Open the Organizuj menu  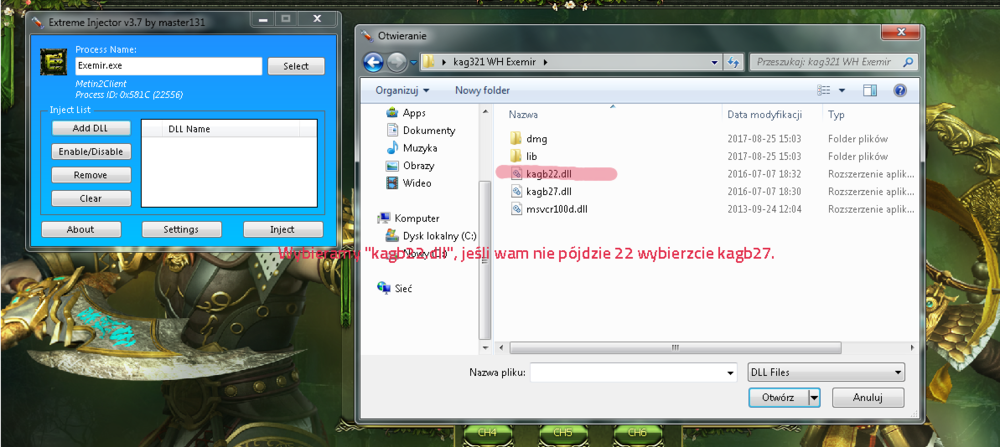(402, 91)
